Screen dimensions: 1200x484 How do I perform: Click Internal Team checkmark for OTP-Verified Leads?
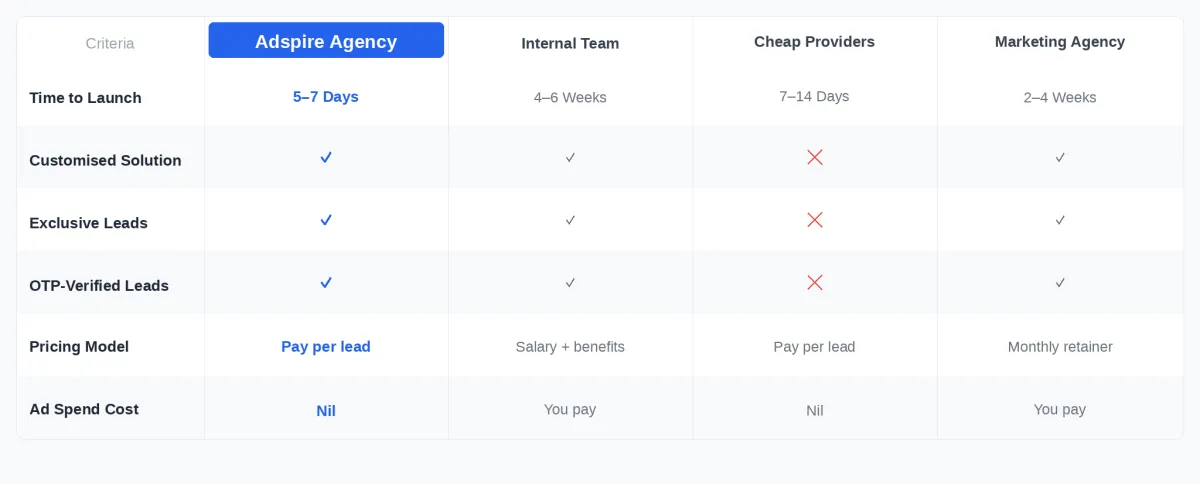[570, 283]
